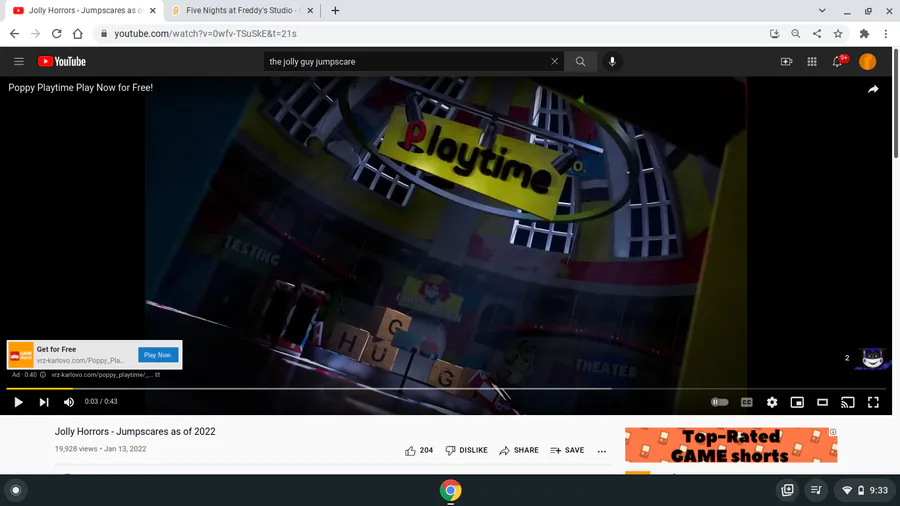
Task: Open Chrome from the shelf
Action: [451, 490]
